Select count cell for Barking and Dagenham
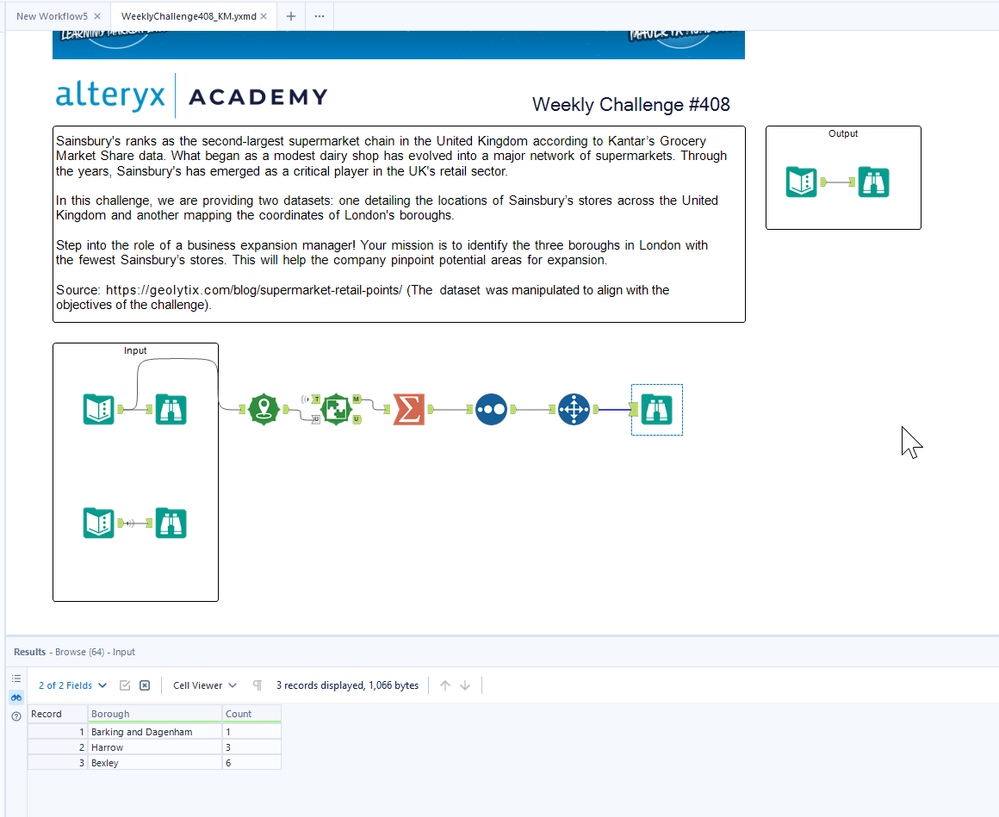This screenshot has height=817, width=999. coord(252,732)
